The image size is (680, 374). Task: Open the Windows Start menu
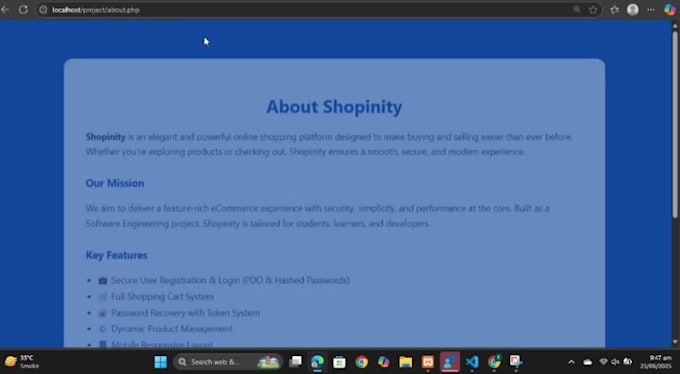(160, 362)
